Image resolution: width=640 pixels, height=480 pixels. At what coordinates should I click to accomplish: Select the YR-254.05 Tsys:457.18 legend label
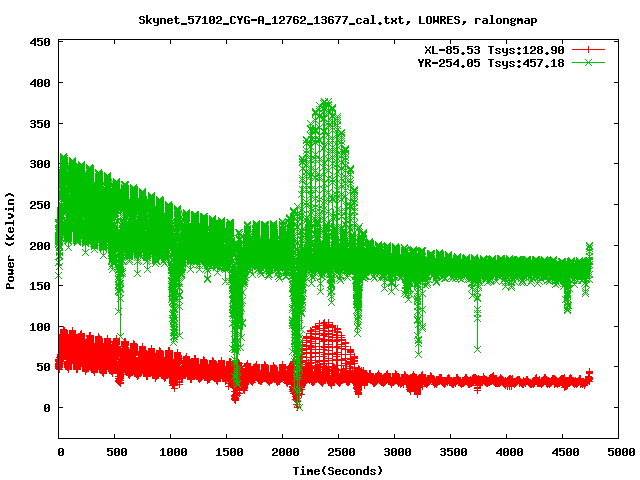[x=491, y=63]
